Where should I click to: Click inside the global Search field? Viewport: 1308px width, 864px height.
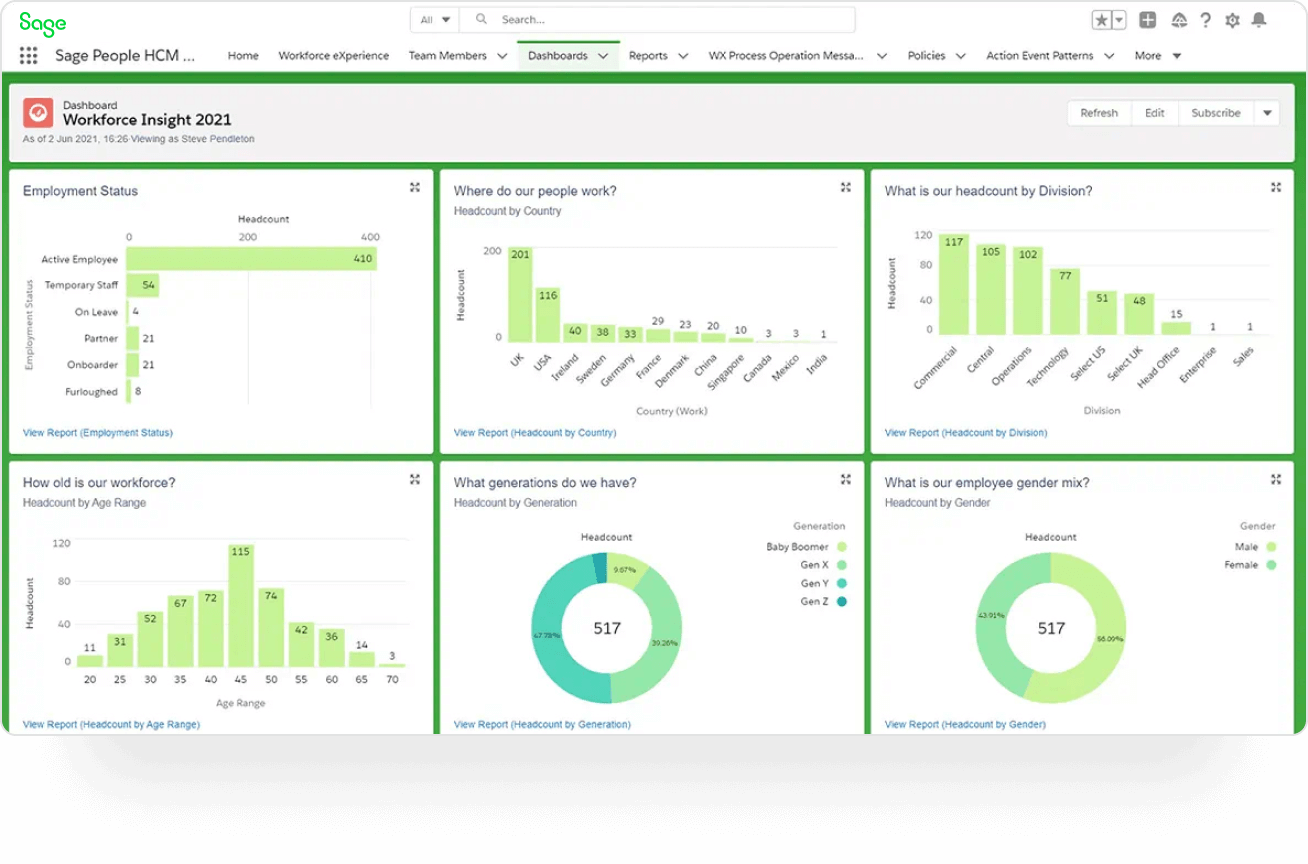point(600,18)
